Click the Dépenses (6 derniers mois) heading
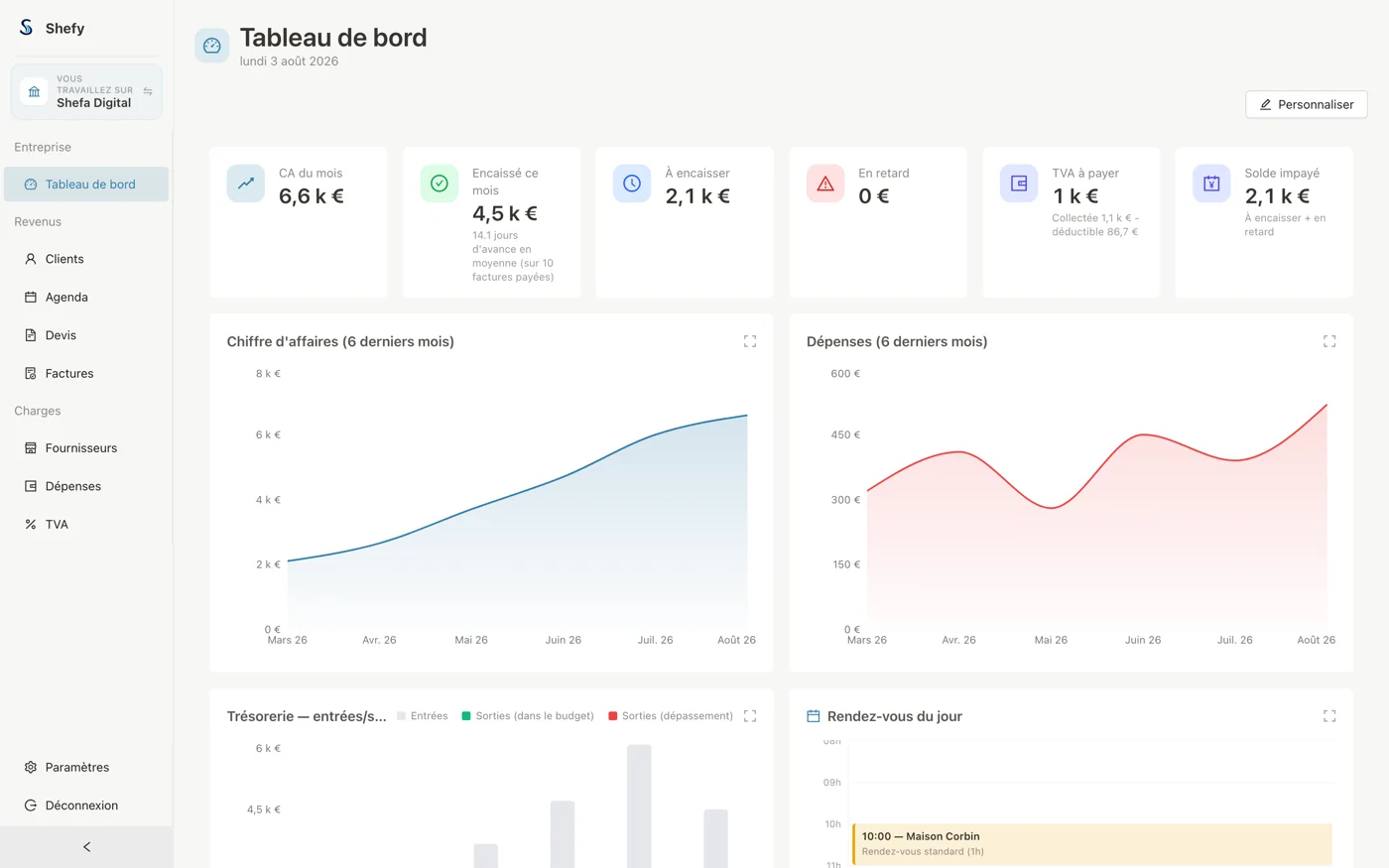 coord(897,341)
